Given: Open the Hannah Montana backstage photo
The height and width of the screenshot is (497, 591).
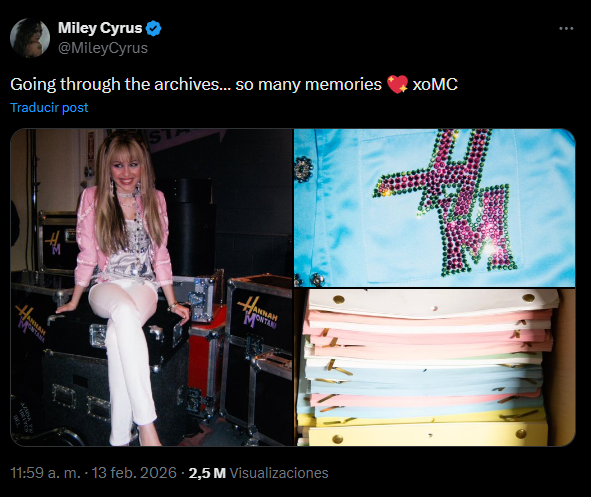Looking at the screenshot, I should point(152,287).
